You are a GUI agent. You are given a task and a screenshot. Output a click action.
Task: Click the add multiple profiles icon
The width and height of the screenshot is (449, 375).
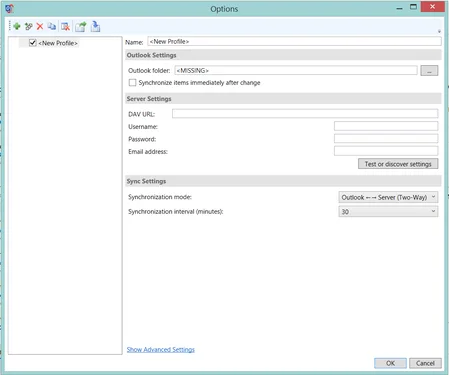(29, 26)
